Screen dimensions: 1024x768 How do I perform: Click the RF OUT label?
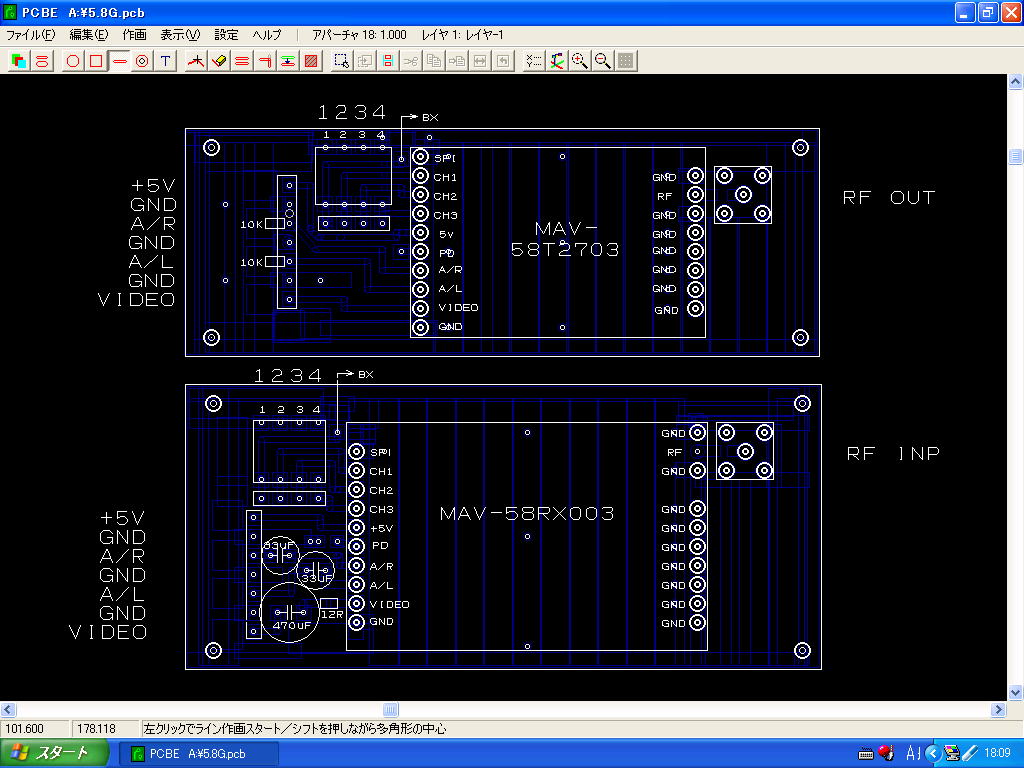tap(889, 198)
